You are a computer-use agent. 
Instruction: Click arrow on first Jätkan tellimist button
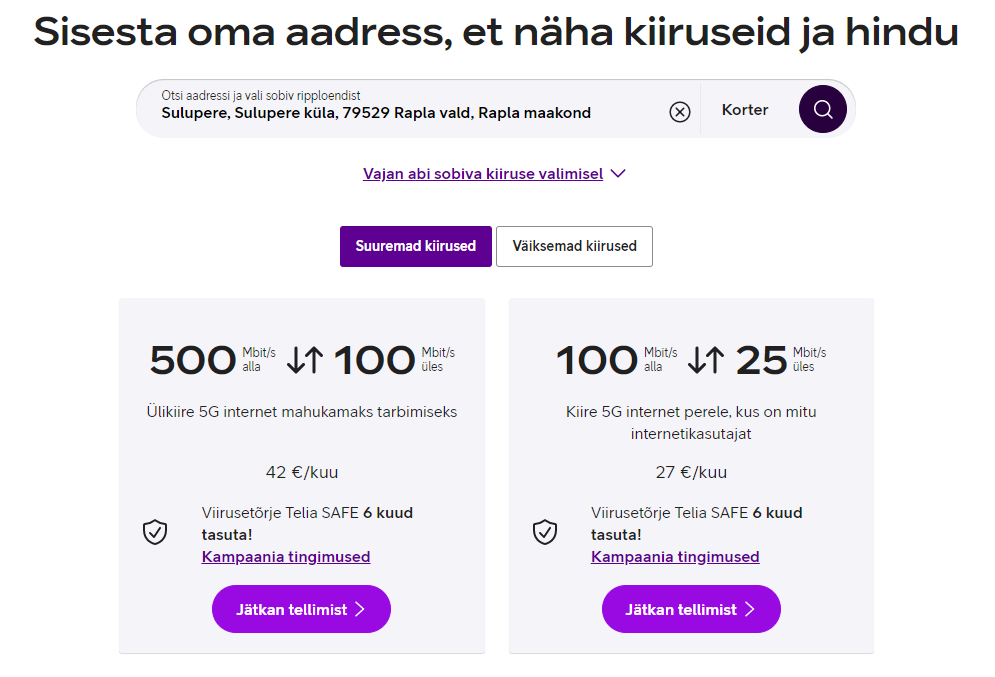360,609
